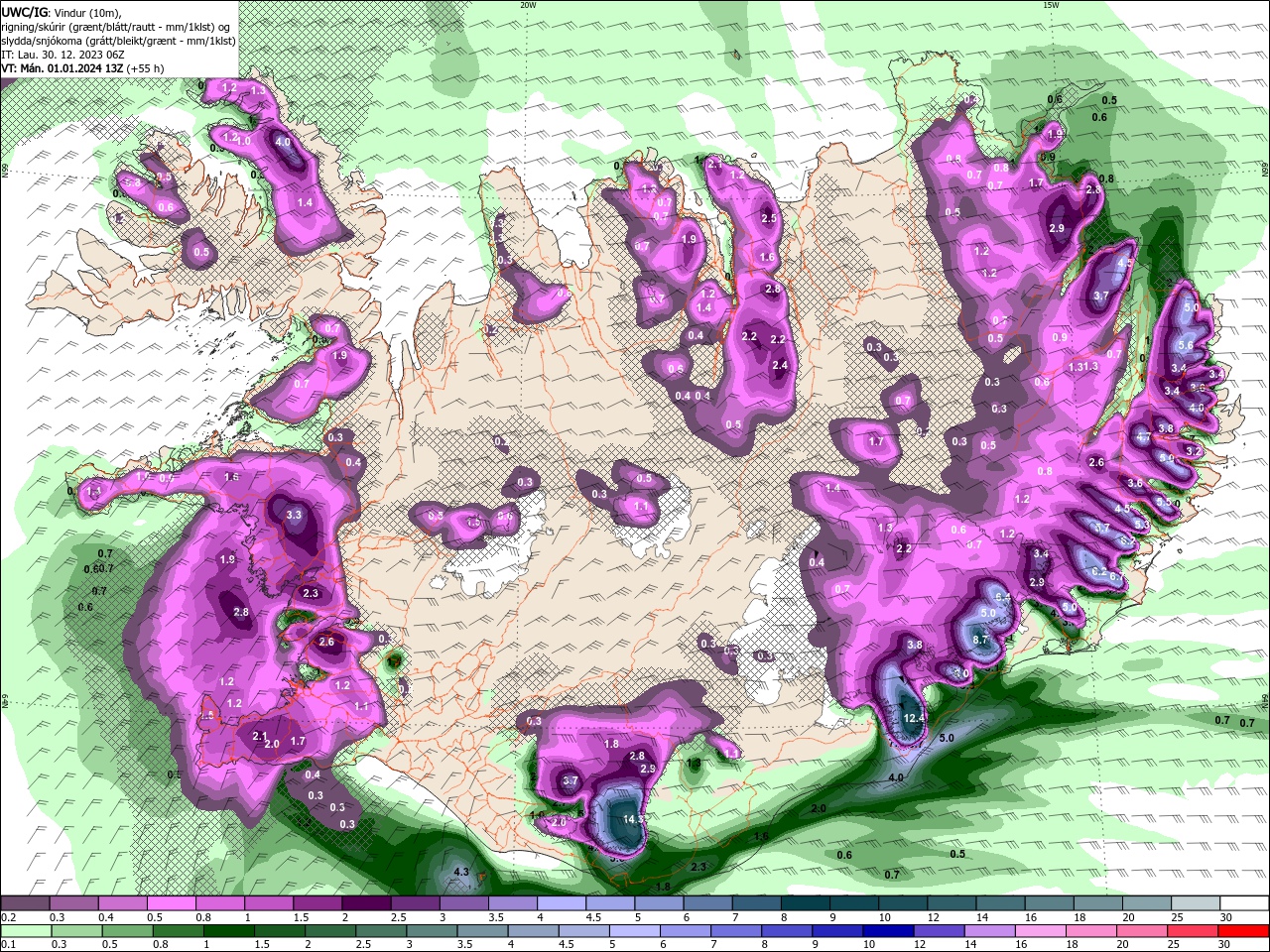Click the '15W' longitude label
This screenshot has width=1270, height=952.
1051,5
